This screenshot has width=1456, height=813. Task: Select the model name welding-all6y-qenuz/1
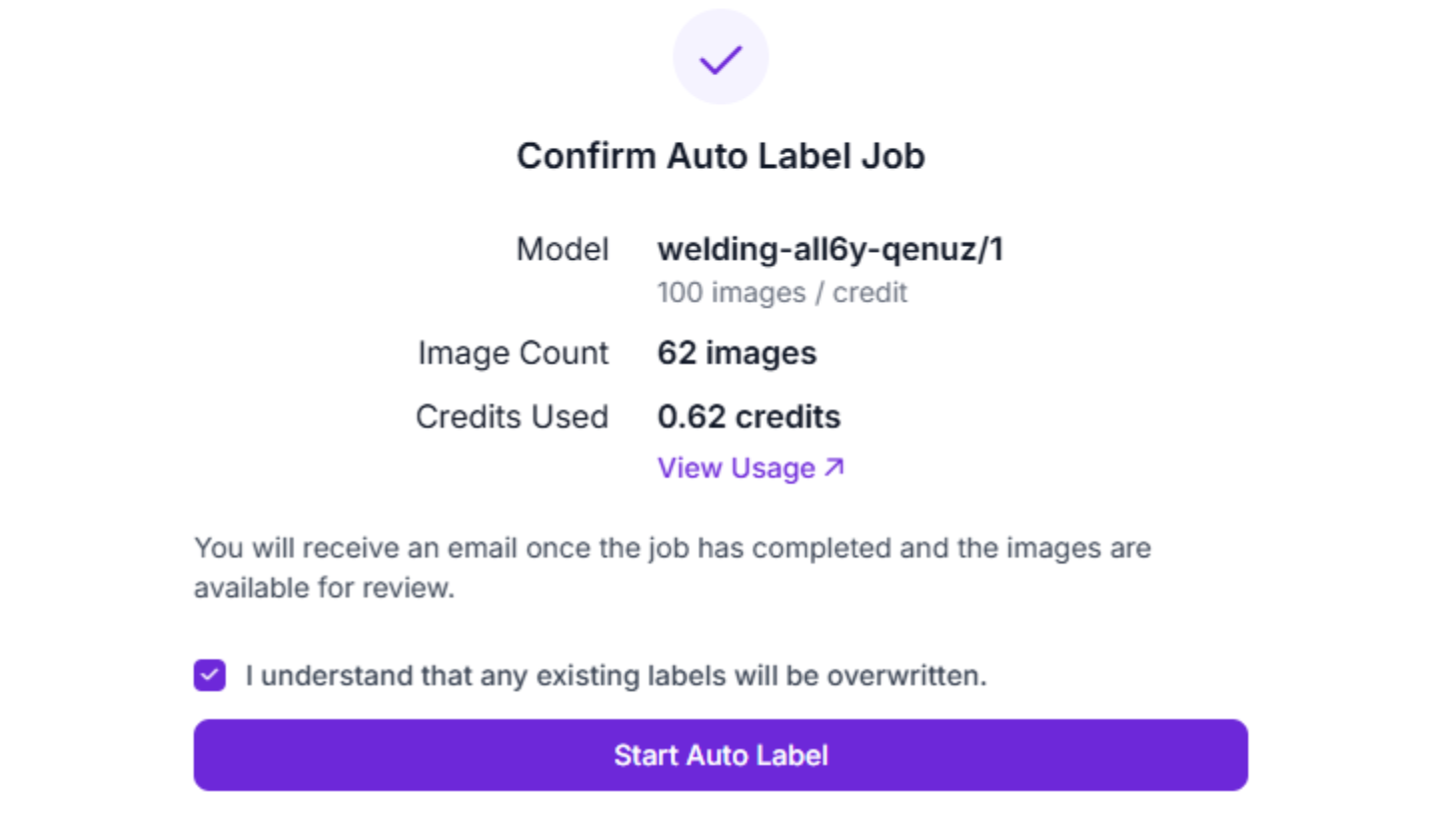(830, 249)
